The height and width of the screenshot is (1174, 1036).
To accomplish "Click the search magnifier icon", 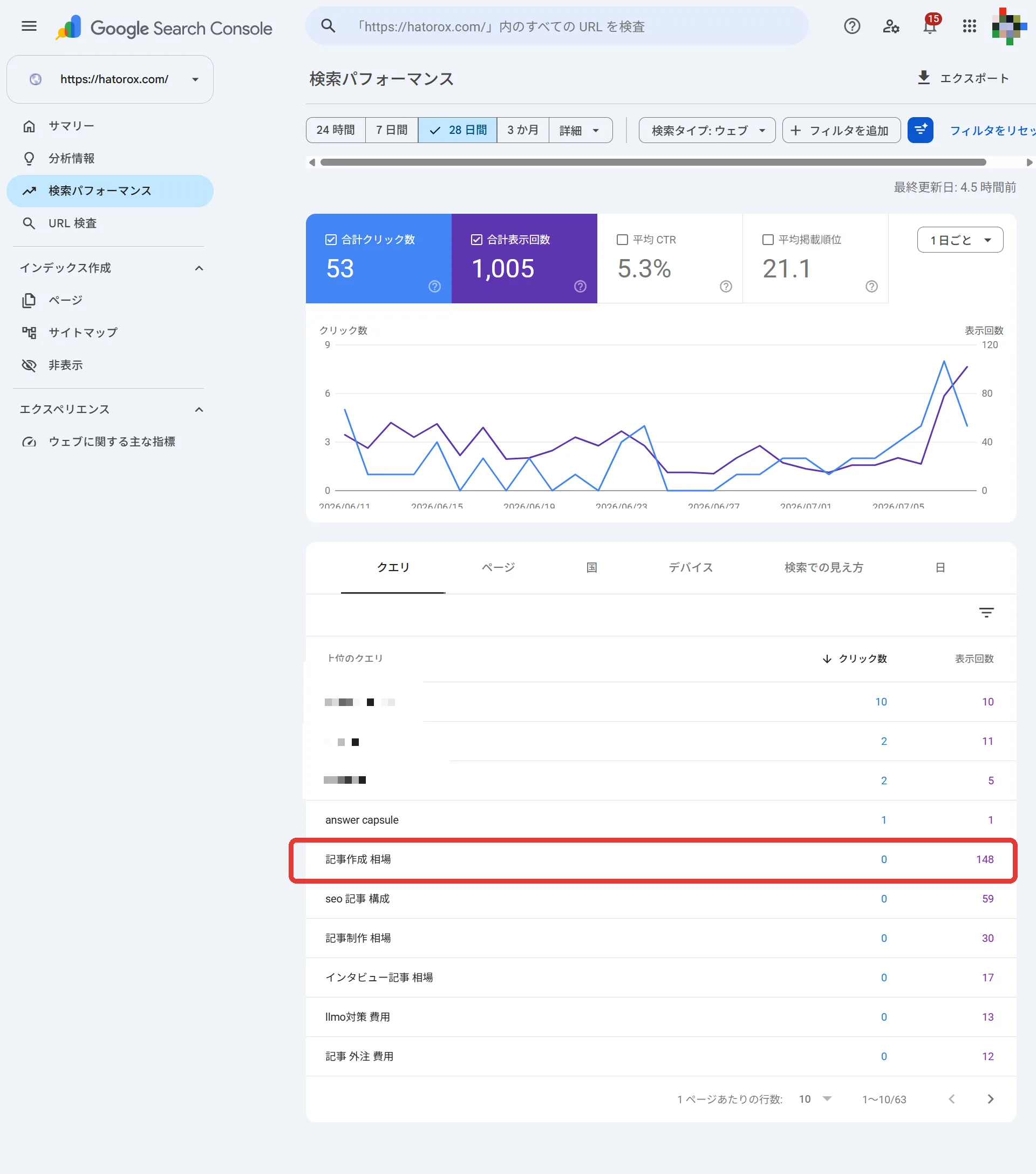I will coord(328,26).
